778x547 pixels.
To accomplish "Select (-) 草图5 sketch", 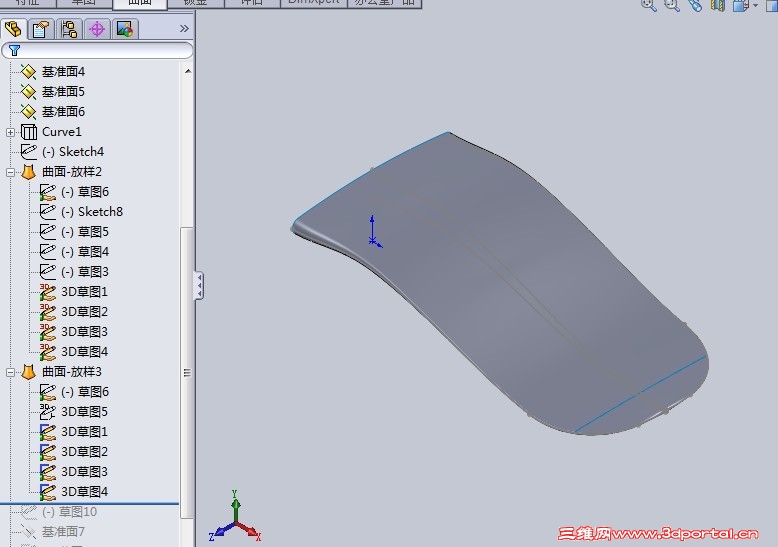I will [x=84, y=232].
